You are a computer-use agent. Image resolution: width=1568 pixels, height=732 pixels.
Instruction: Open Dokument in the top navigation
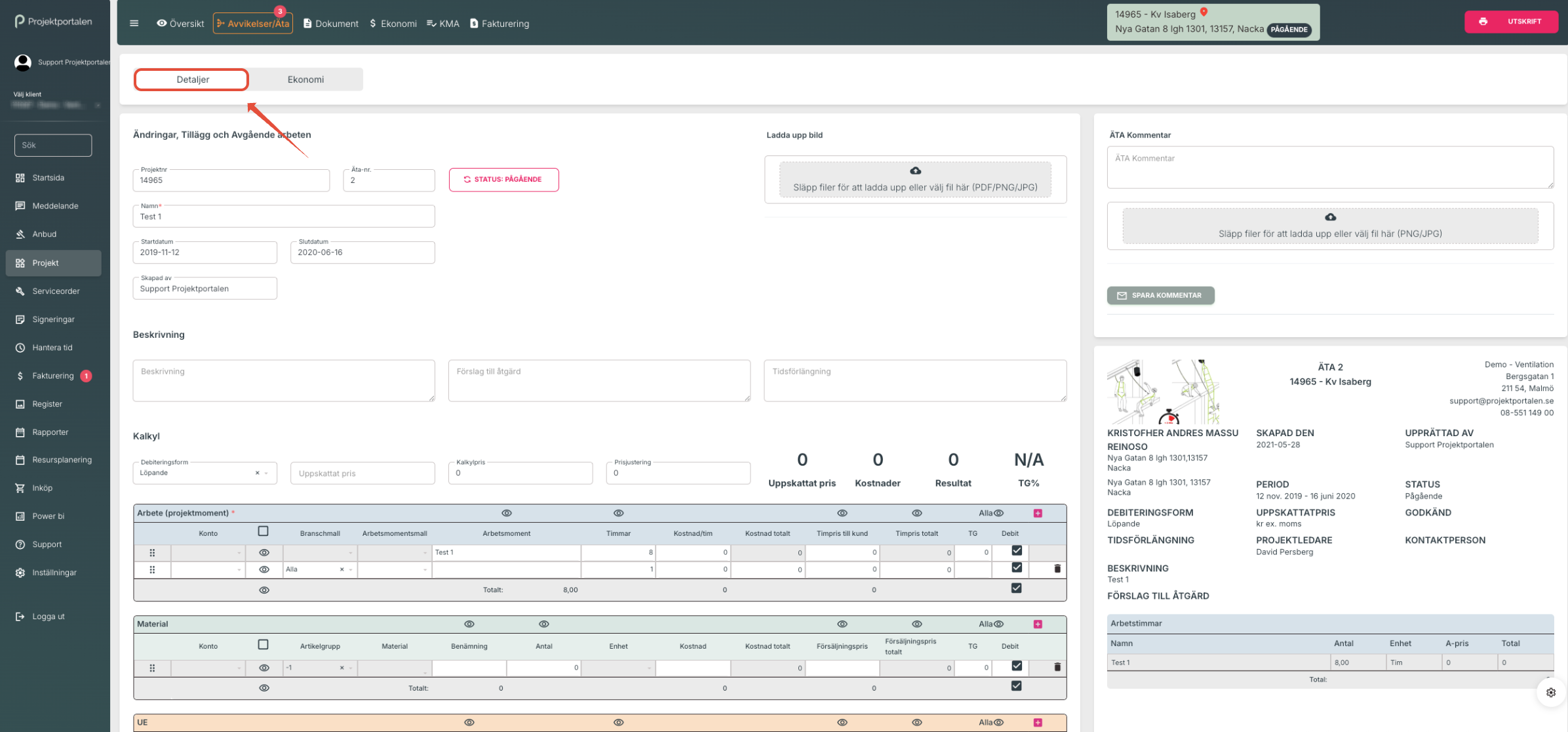tap(331, 24)
